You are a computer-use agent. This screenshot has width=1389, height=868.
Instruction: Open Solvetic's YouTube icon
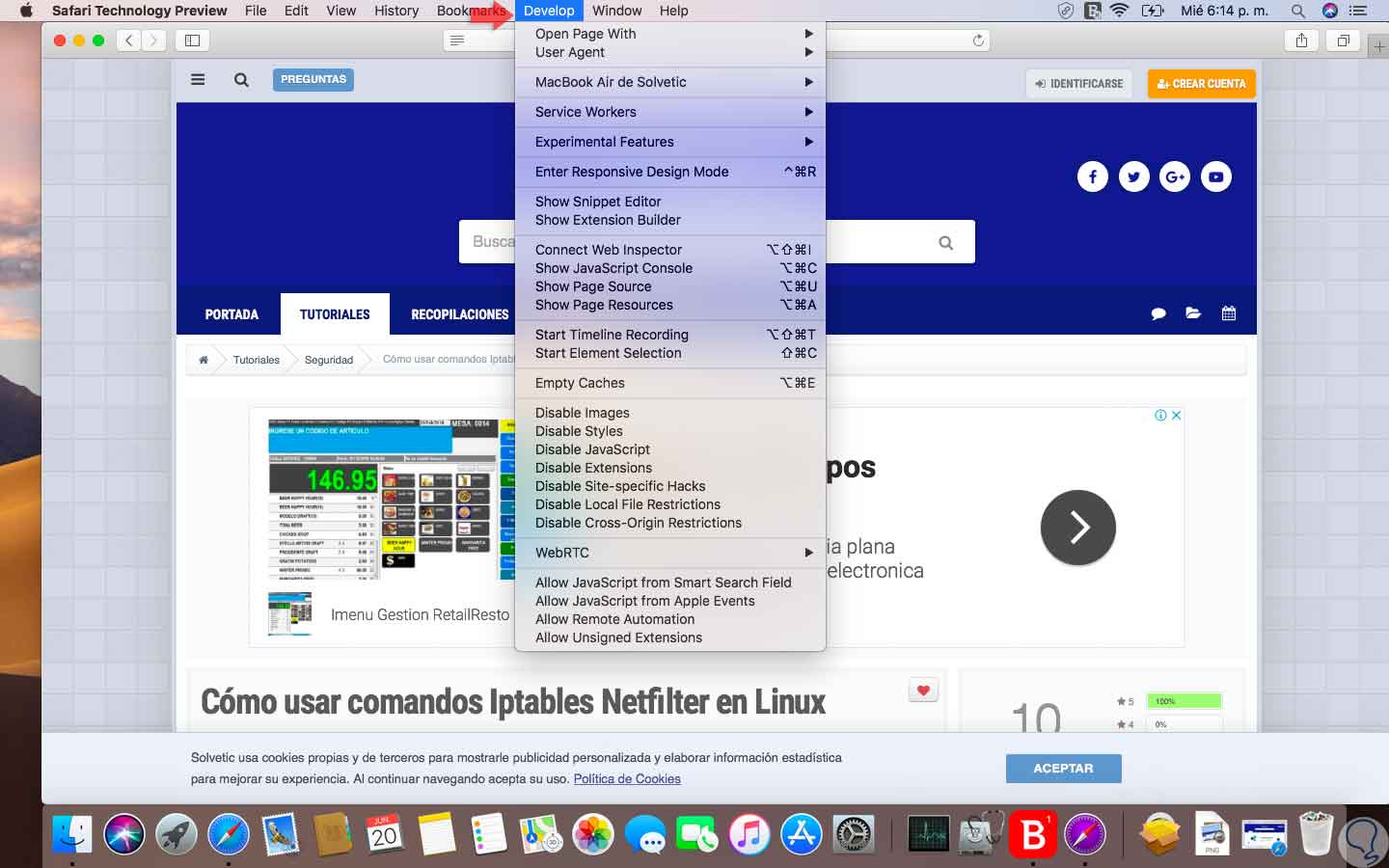(1216, 176)
